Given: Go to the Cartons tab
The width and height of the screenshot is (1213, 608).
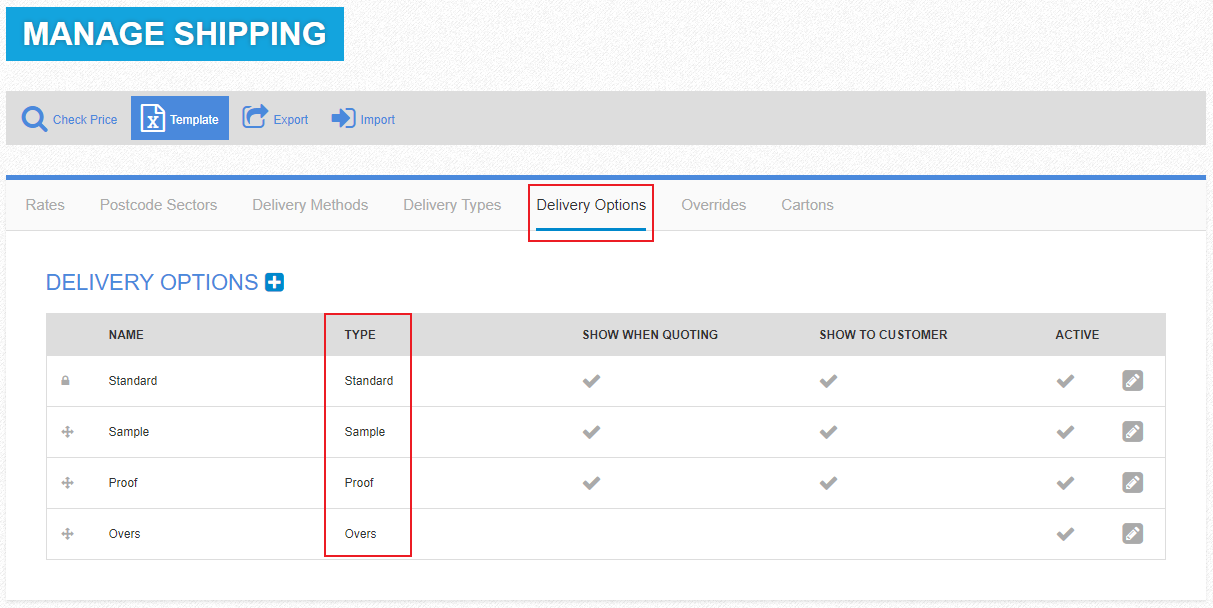Looking at the screenshot, I should pyautogui.click(x=807, y=205).
